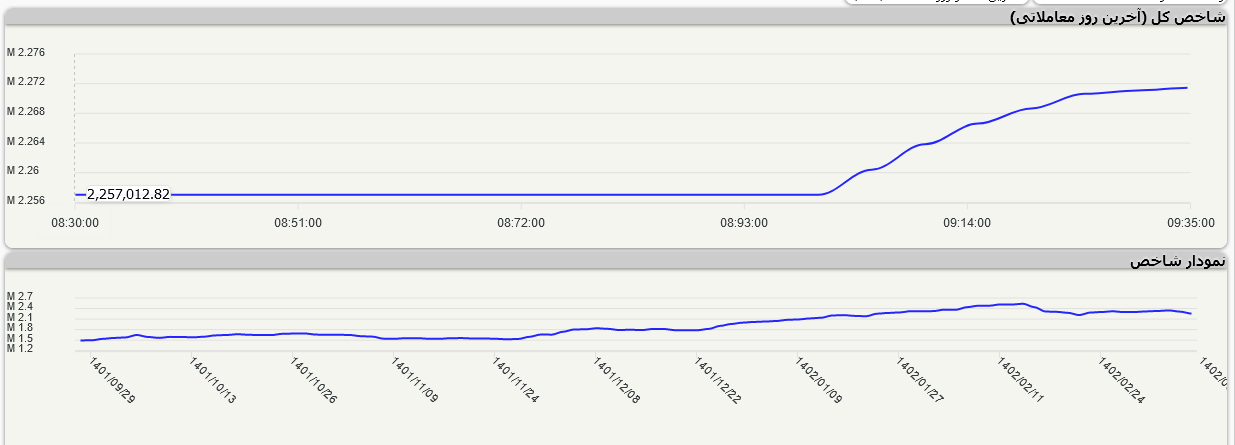Click the M 2.7 y-axis value in lower chart
This screenshot has width=1235, height=445.
20,297
